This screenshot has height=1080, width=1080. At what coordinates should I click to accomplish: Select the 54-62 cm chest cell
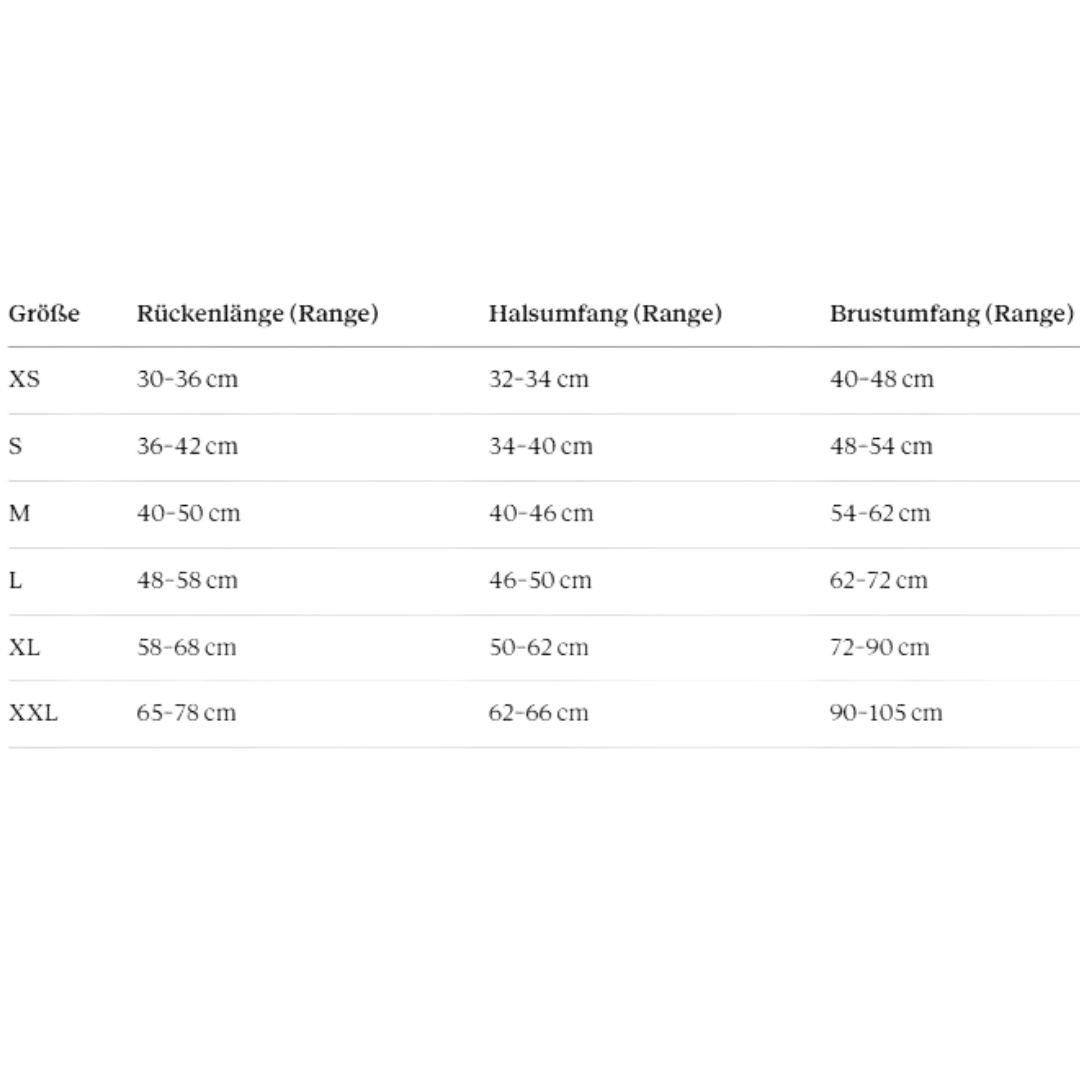click(x=880, y=513)
